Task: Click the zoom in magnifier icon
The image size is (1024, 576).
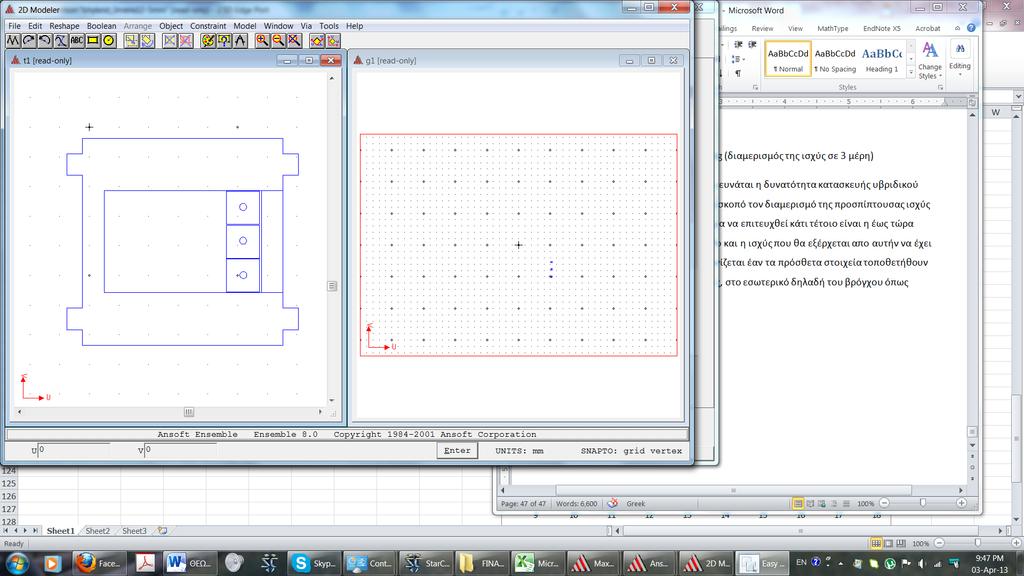Action: pos(263,40)
